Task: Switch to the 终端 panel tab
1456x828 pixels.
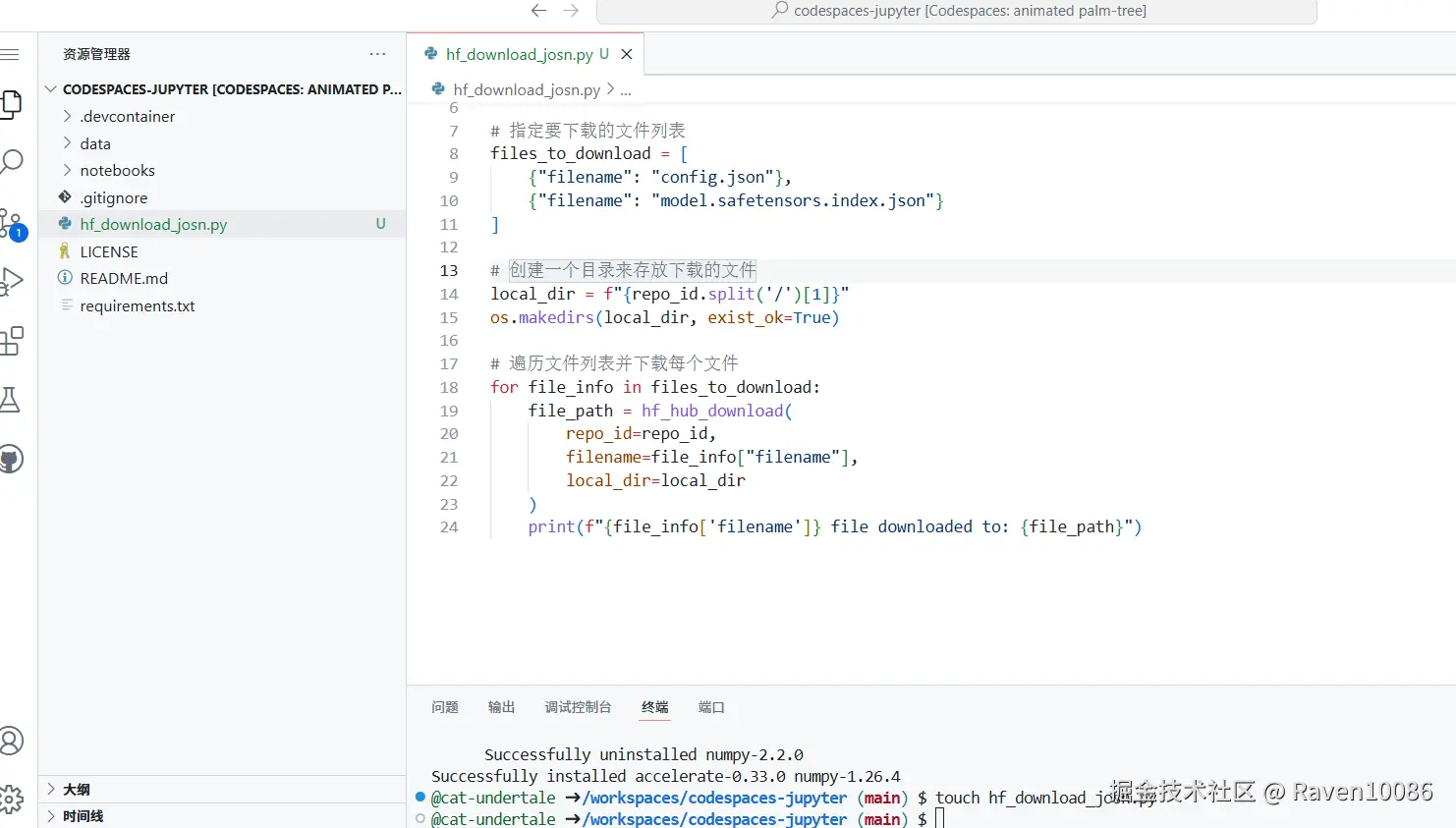Action: point(655,707)
